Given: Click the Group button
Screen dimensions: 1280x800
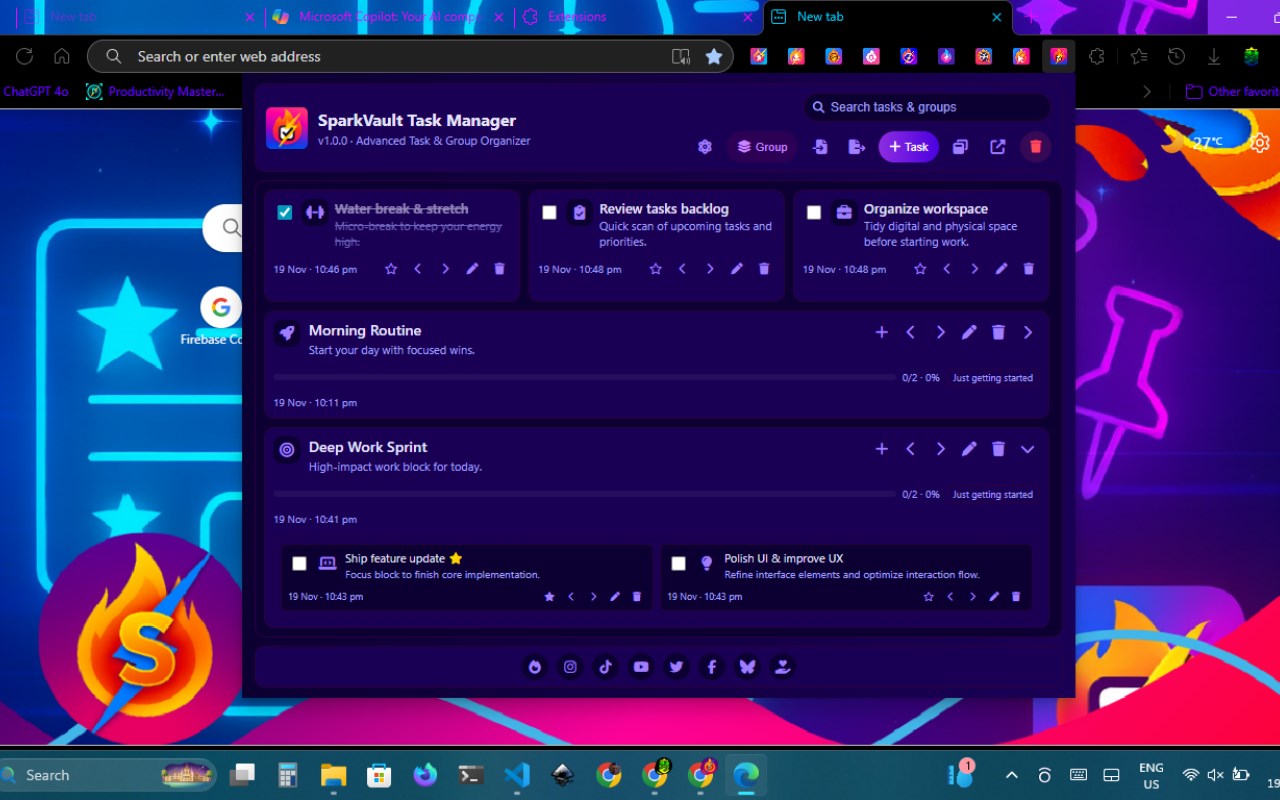Looking at the screenshot, I should tap(762, 147).
